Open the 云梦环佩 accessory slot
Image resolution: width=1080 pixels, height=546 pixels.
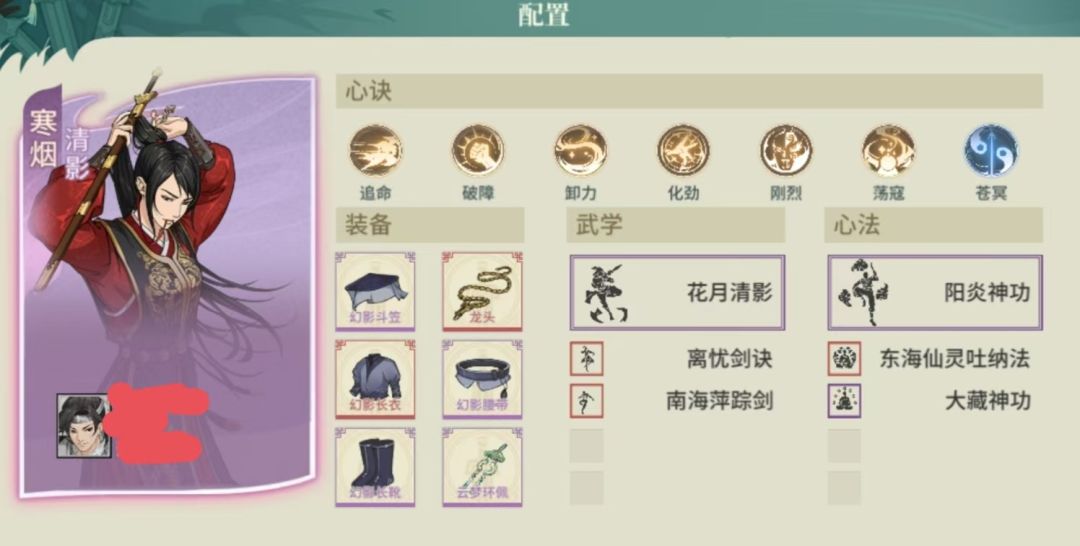click(x=482, y=467)
